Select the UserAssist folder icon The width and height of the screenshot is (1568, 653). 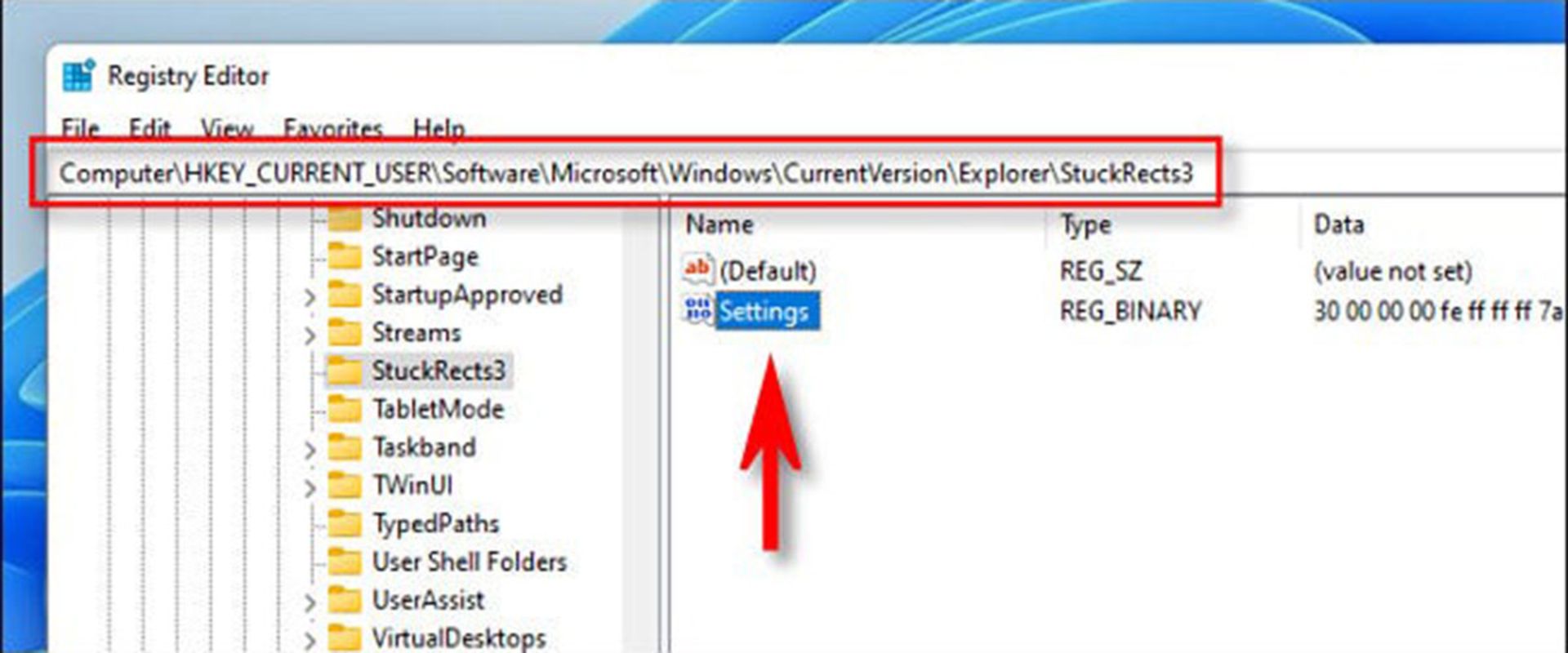pyautogui.click(x=344, y=601)
